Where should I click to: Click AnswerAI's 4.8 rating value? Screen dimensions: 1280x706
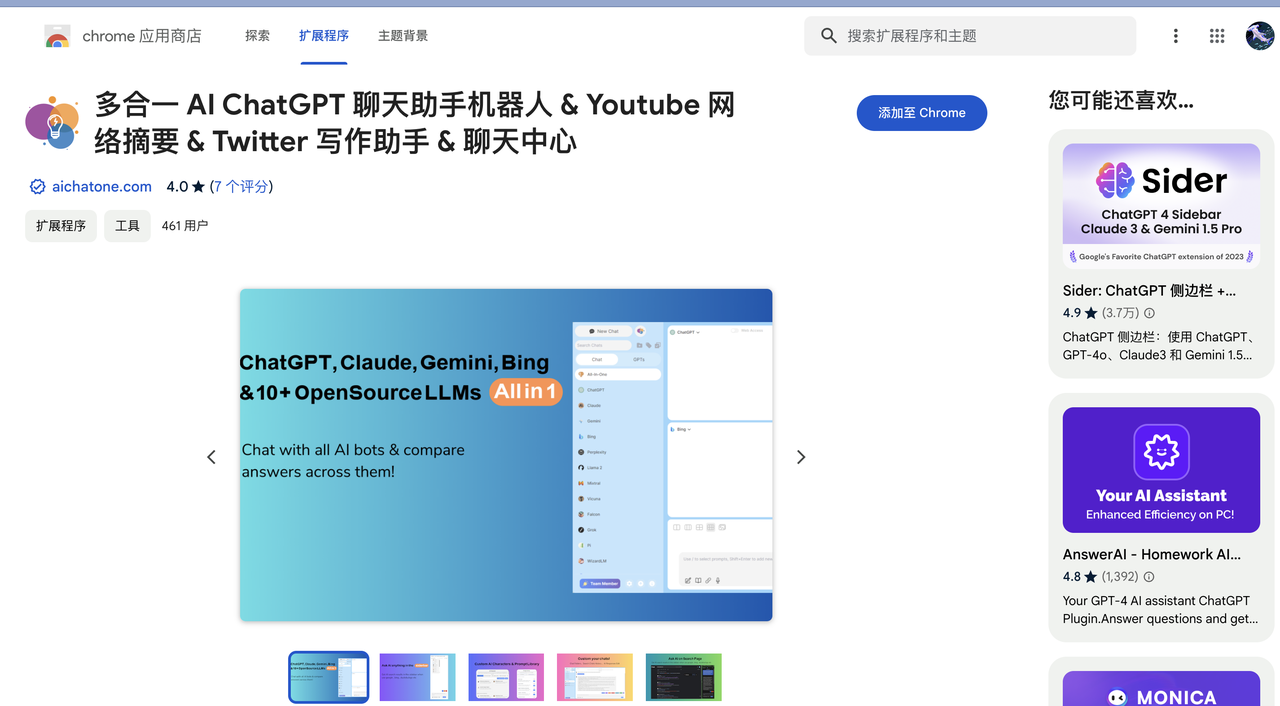tap(1072, 577)
